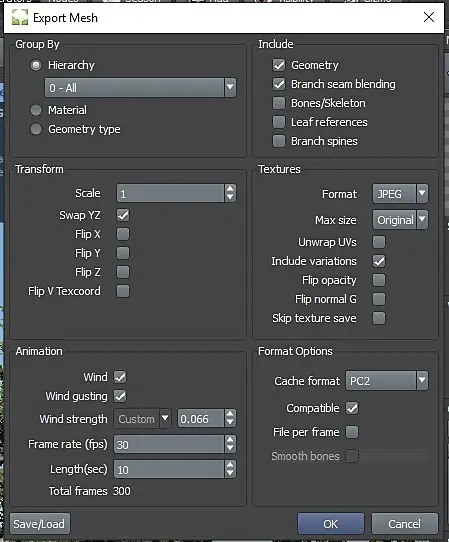Open the texture Format JPEG dropdown
449x542 pixels.
400,194
